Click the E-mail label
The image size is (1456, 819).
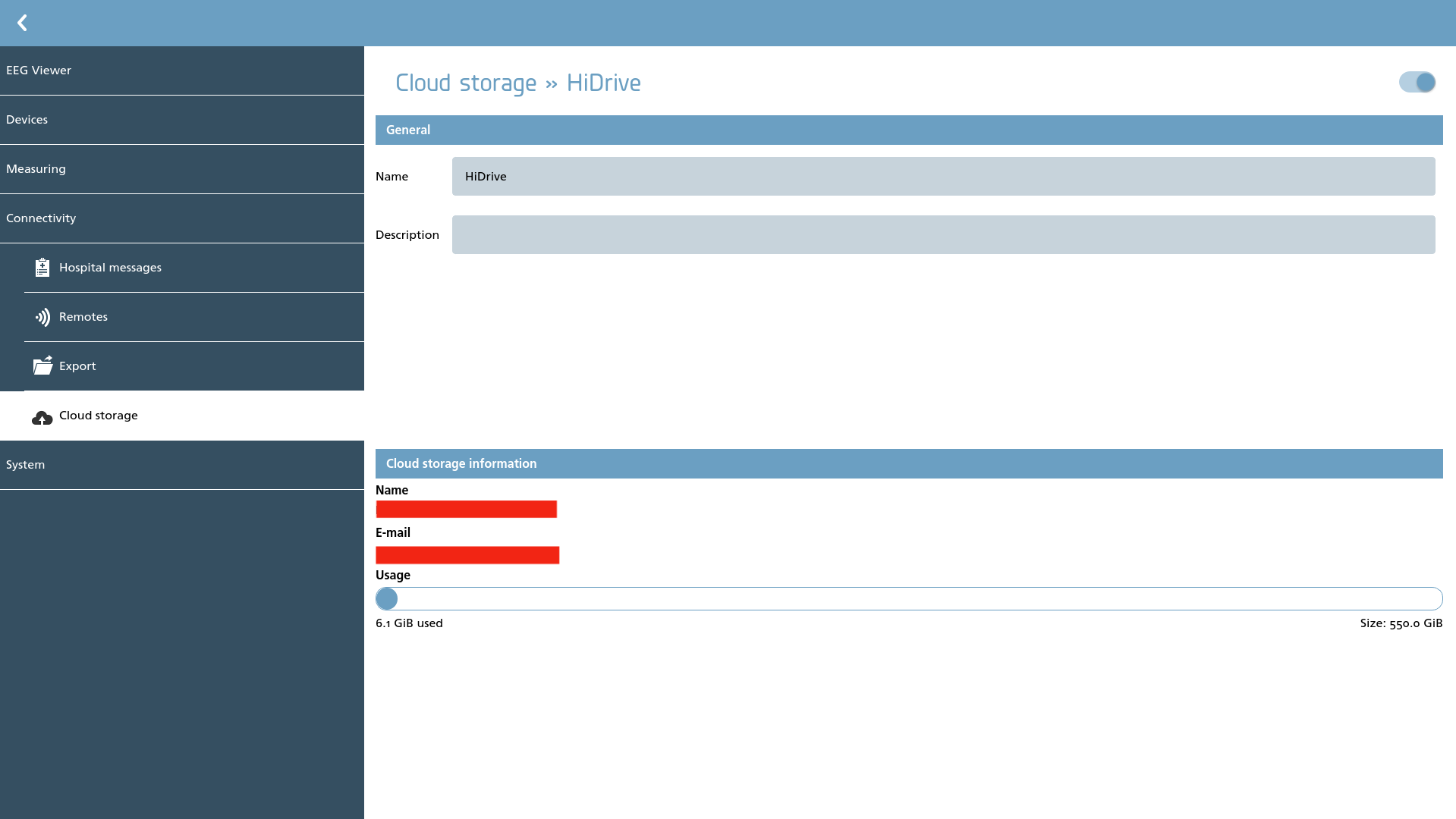393,532
